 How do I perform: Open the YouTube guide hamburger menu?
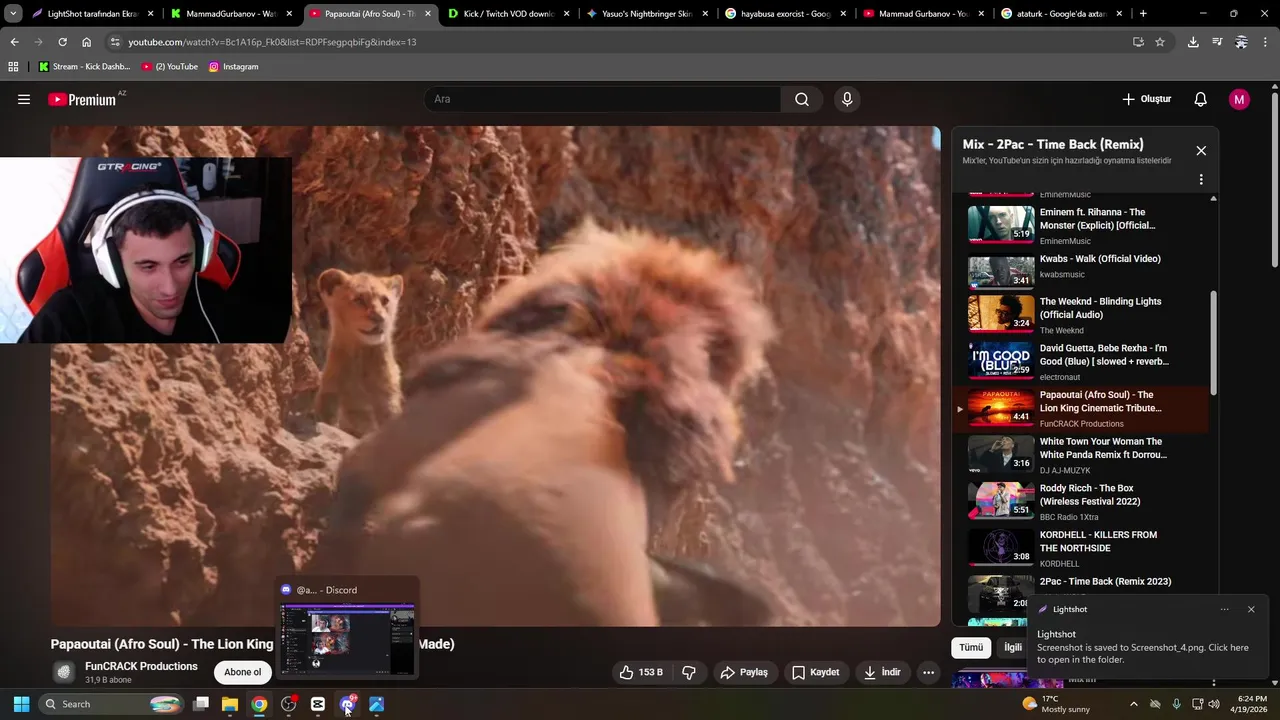tap(24, 99)
